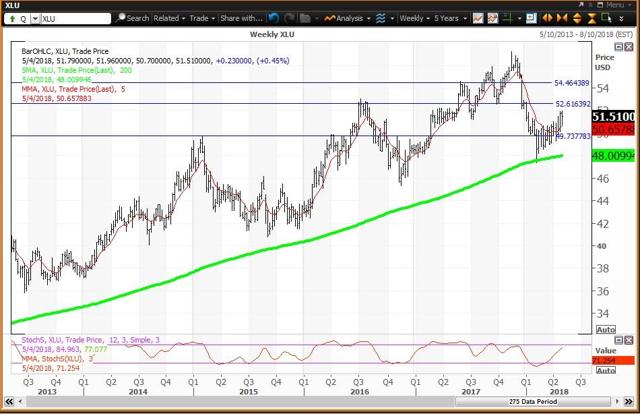Viewport: 640px width, 414px height.
Task: Click the red 50.6578 price tag
Action: click(613, 129)
